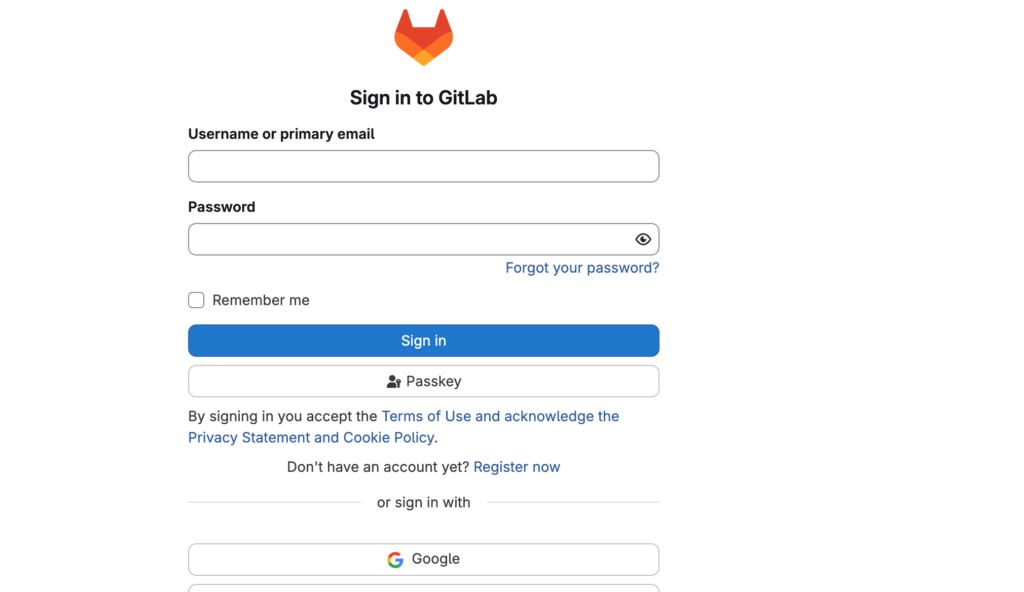The image size is (1024, 592).
Task: Focus the Username or primary email field
Action: (423, 166)
